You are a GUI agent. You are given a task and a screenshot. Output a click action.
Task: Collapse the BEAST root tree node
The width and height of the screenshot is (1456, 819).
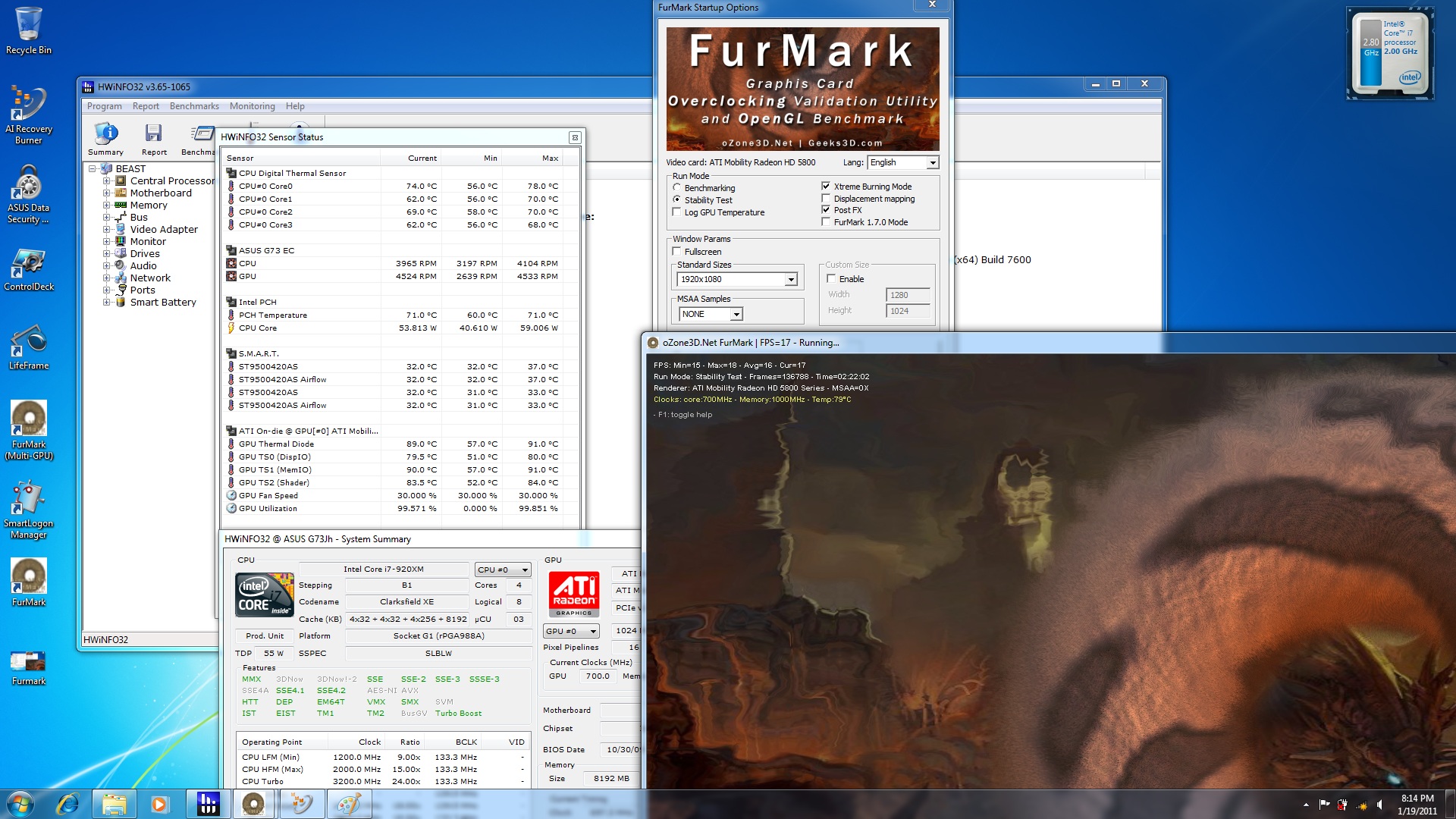pos(93,169)
